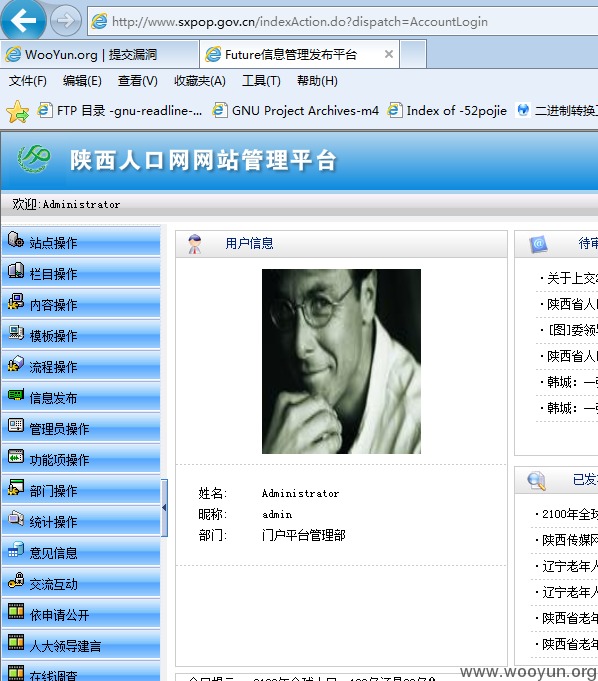Close the Future信息管理发布平台 tab

pyautogui.click(x=389, y=54)
